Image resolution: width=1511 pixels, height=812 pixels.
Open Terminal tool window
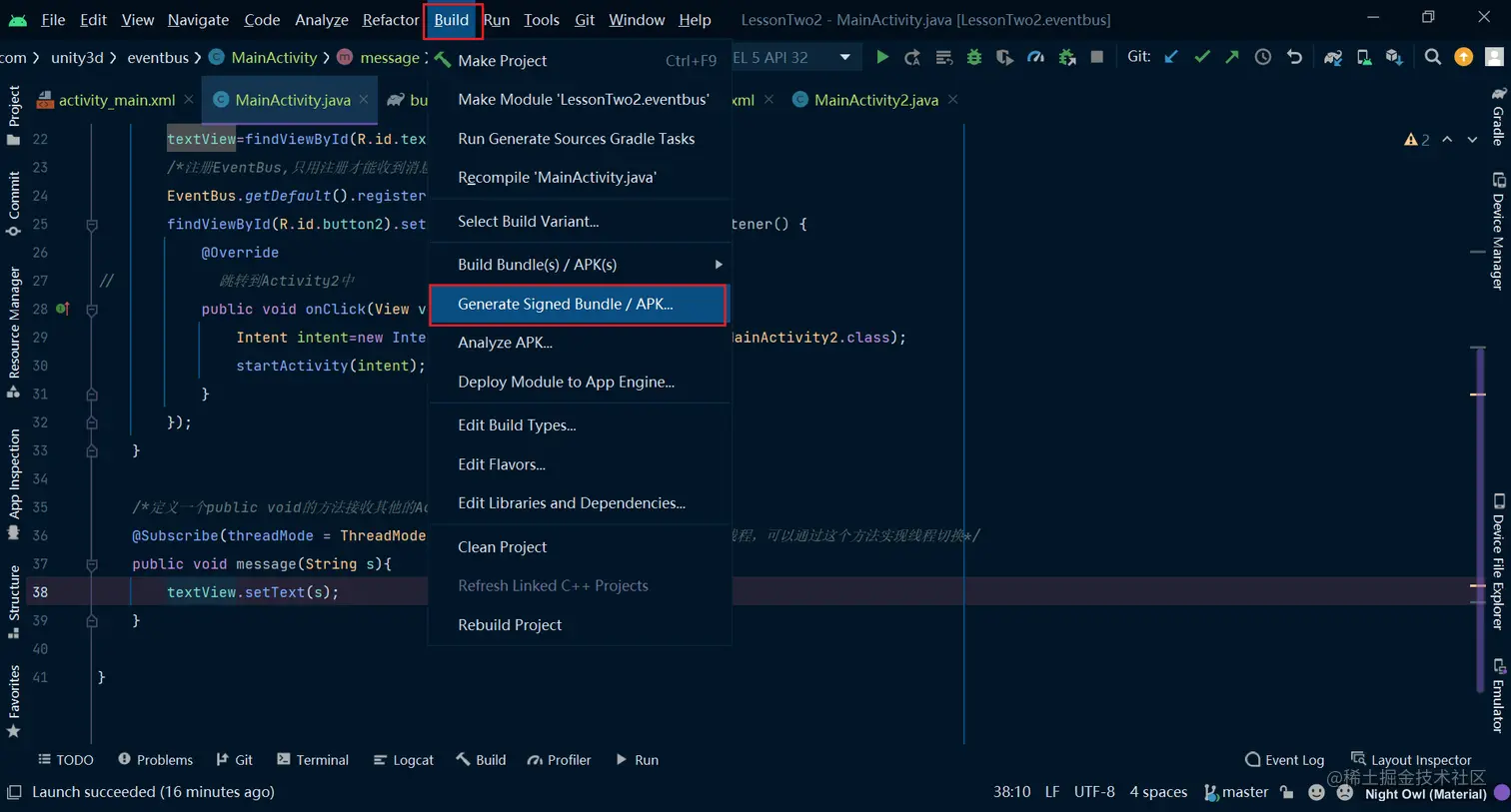coord(313,760)
